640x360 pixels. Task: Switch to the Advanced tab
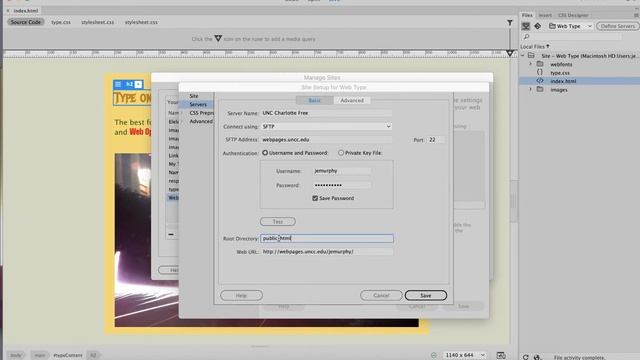tap(352, 100)
